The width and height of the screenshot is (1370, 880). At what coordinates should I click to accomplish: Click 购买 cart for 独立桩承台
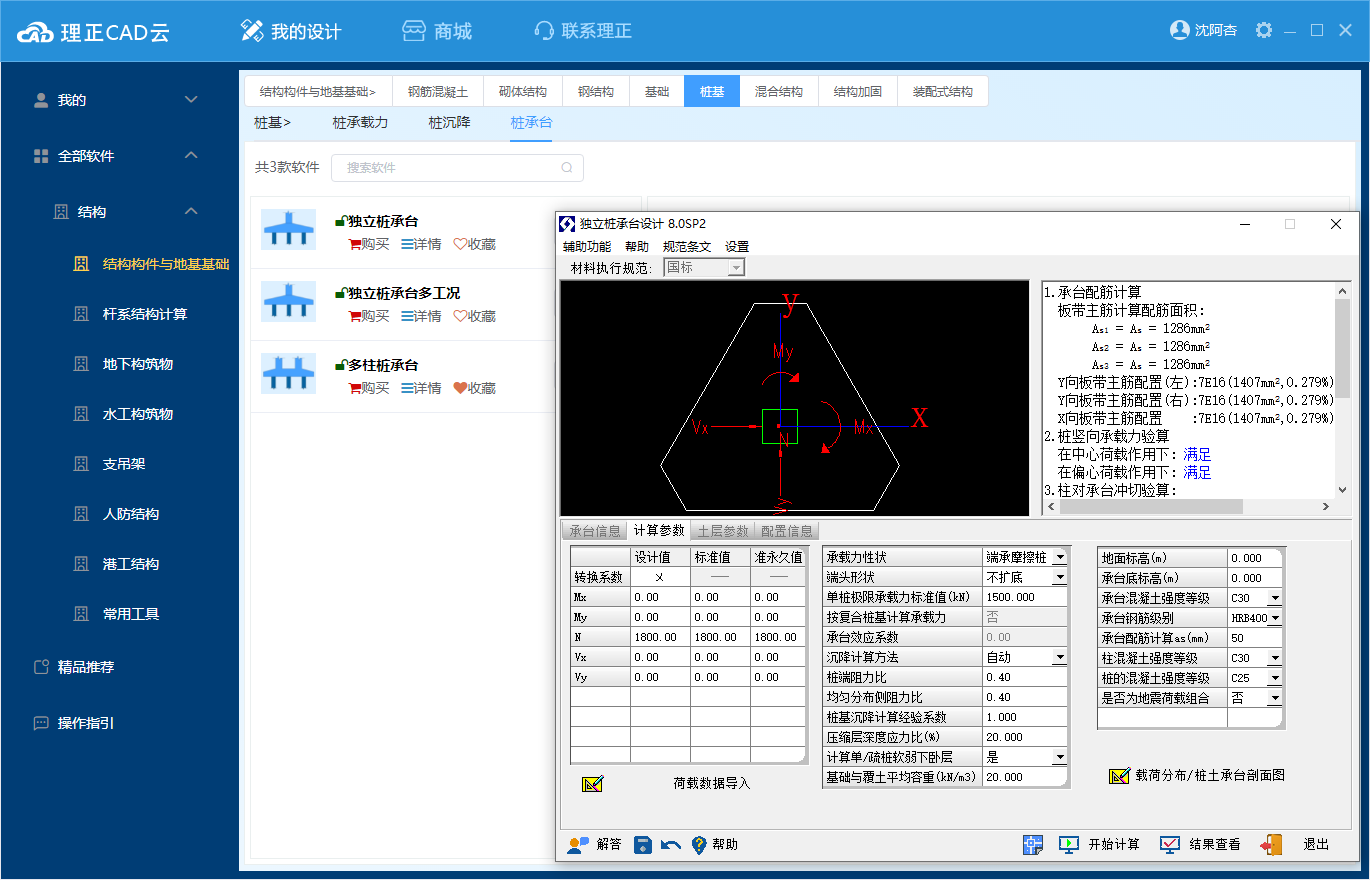coord(368,244)
